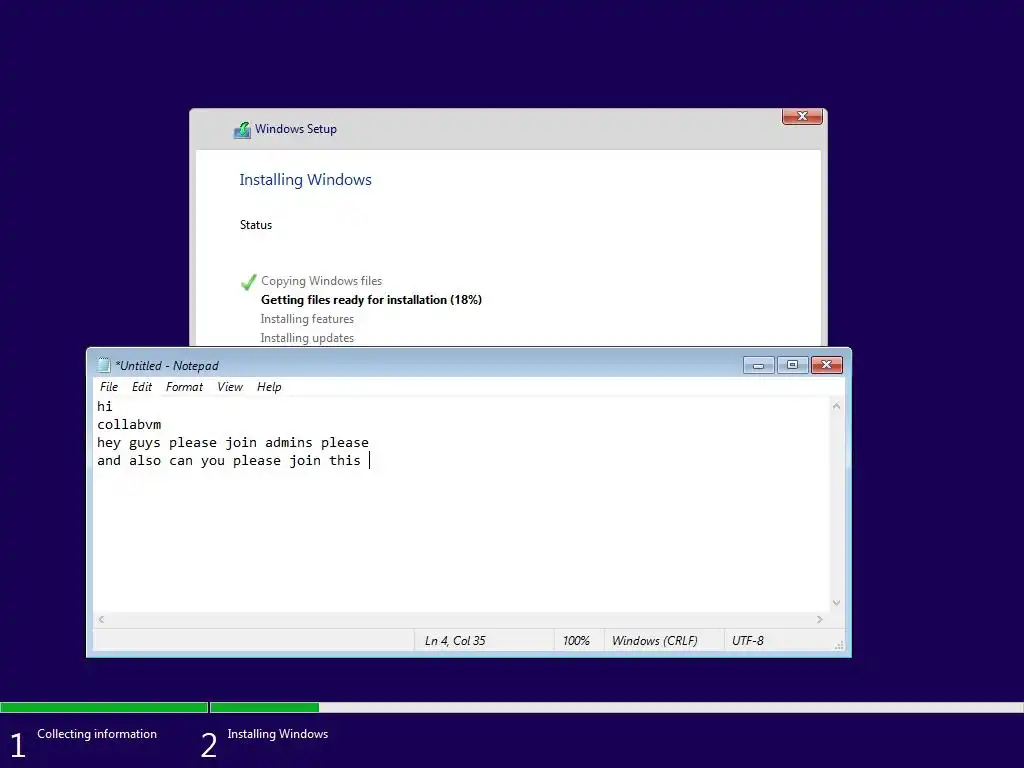The height and width of the screenshot is (768, 1024).
Task: Click the 'and also can you please join this' line
Action: click(x=229, y=460)
